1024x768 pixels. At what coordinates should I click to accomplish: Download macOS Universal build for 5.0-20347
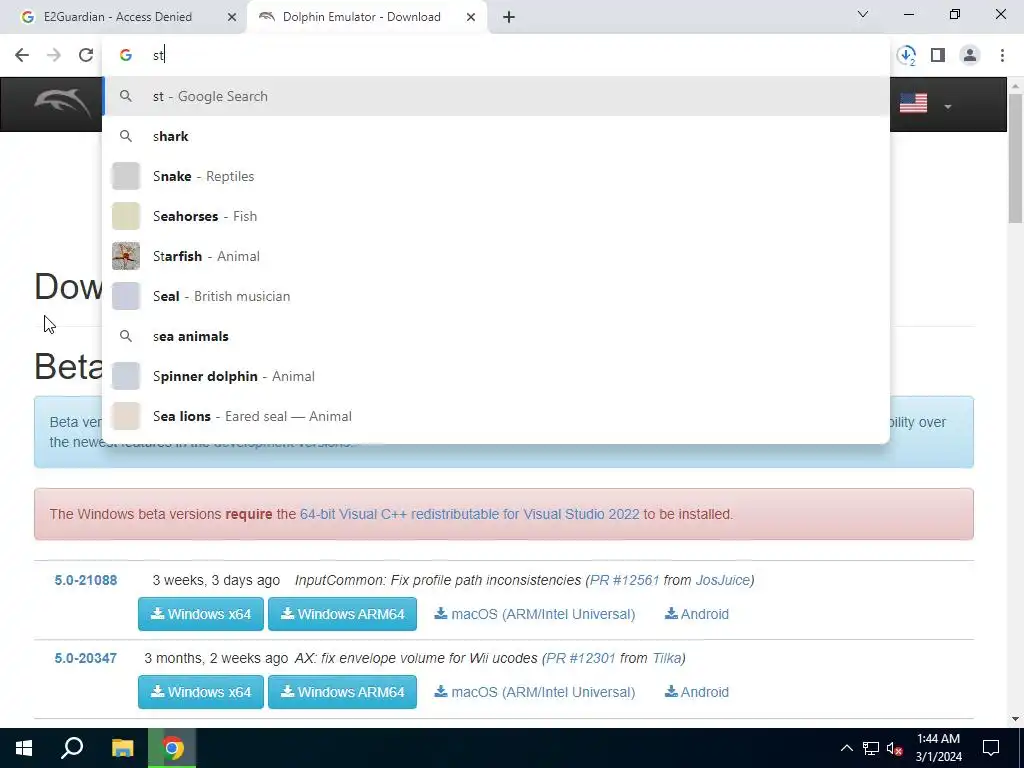535,692
